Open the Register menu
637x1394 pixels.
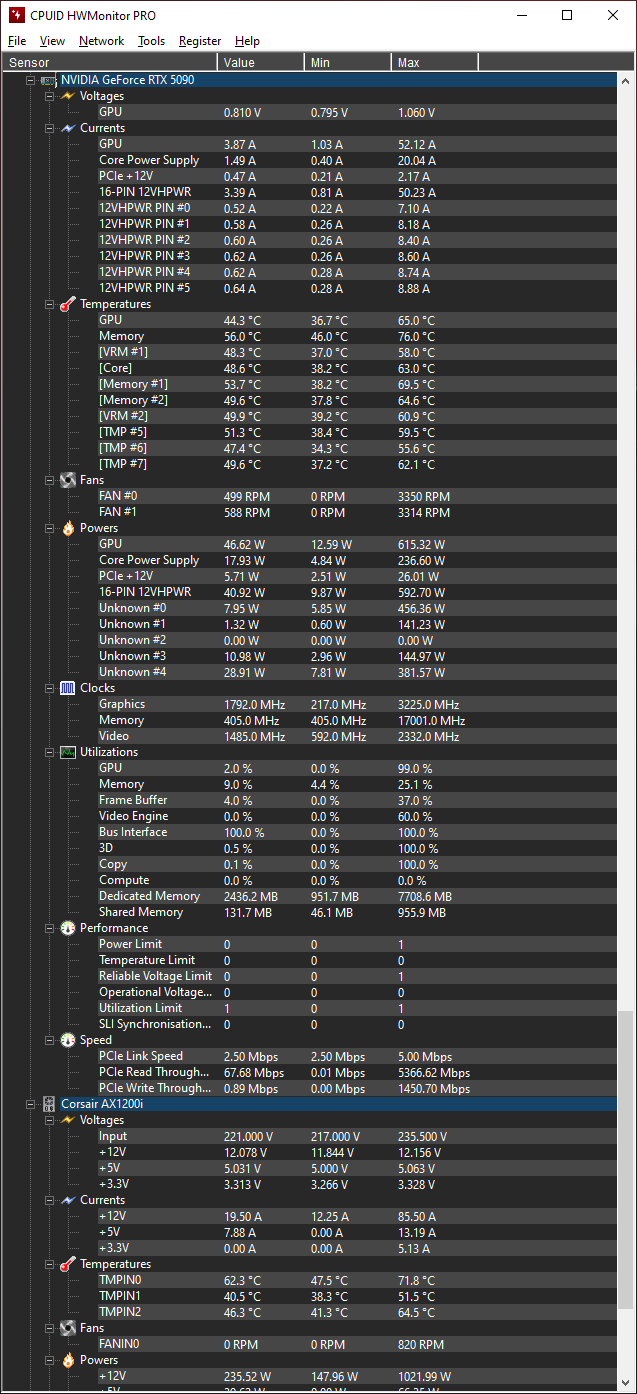(200, 41)
